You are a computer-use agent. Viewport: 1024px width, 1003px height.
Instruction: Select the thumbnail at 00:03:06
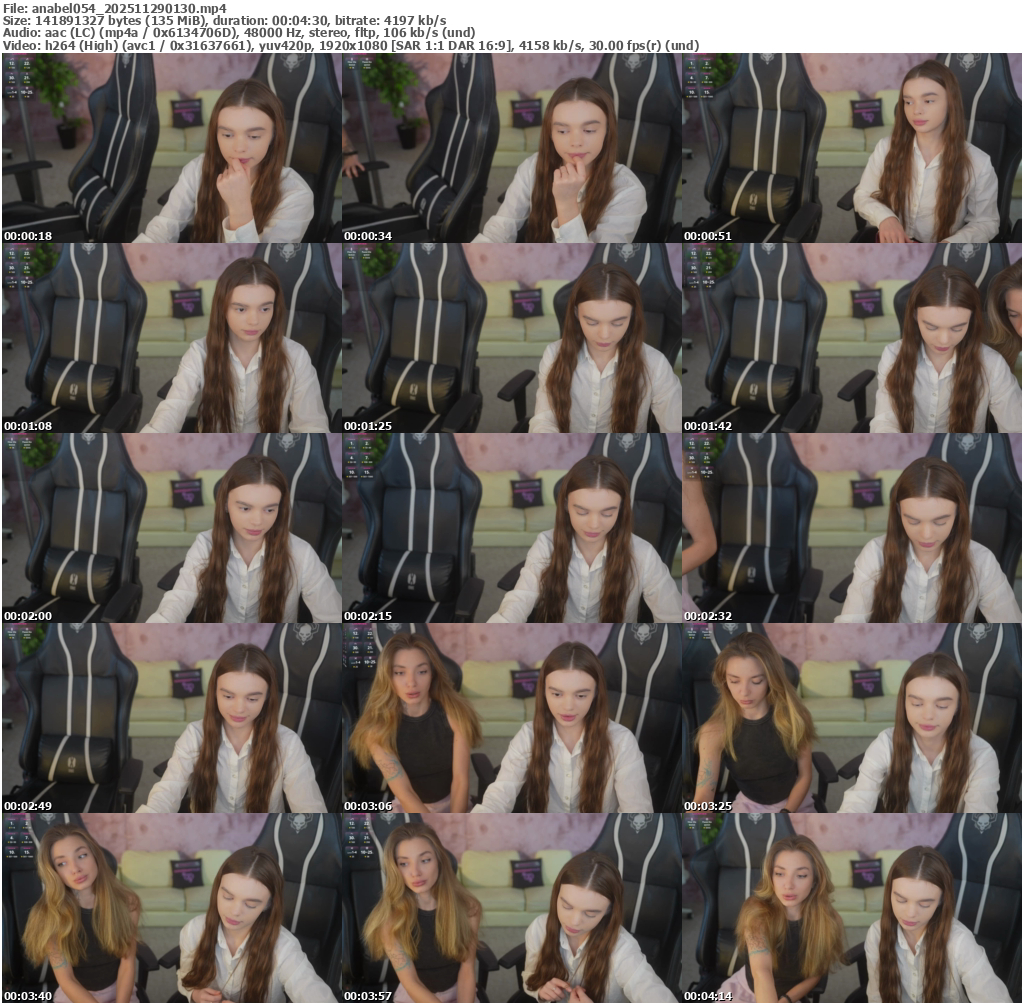(512, 718)
